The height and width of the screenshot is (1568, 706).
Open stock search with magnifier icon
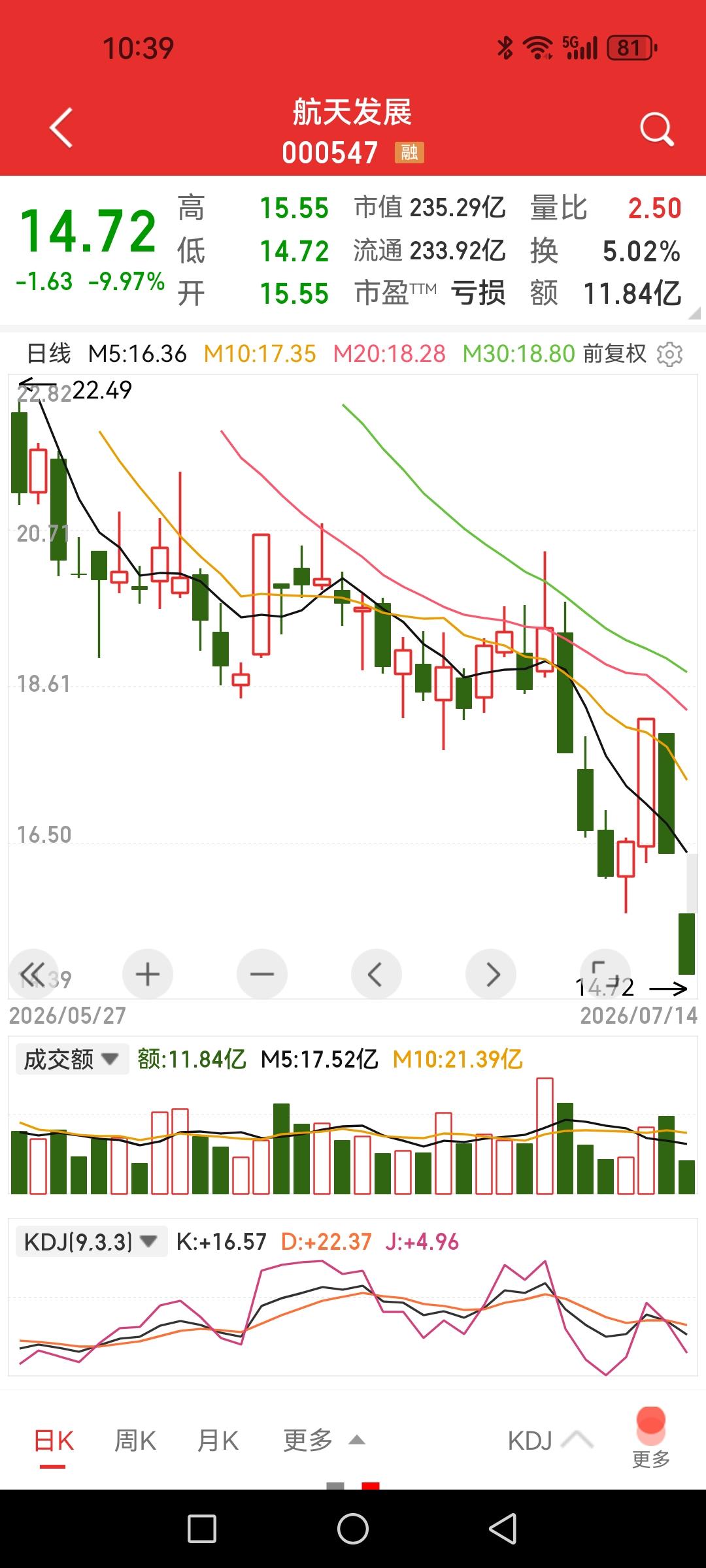[x=656, y=129]
